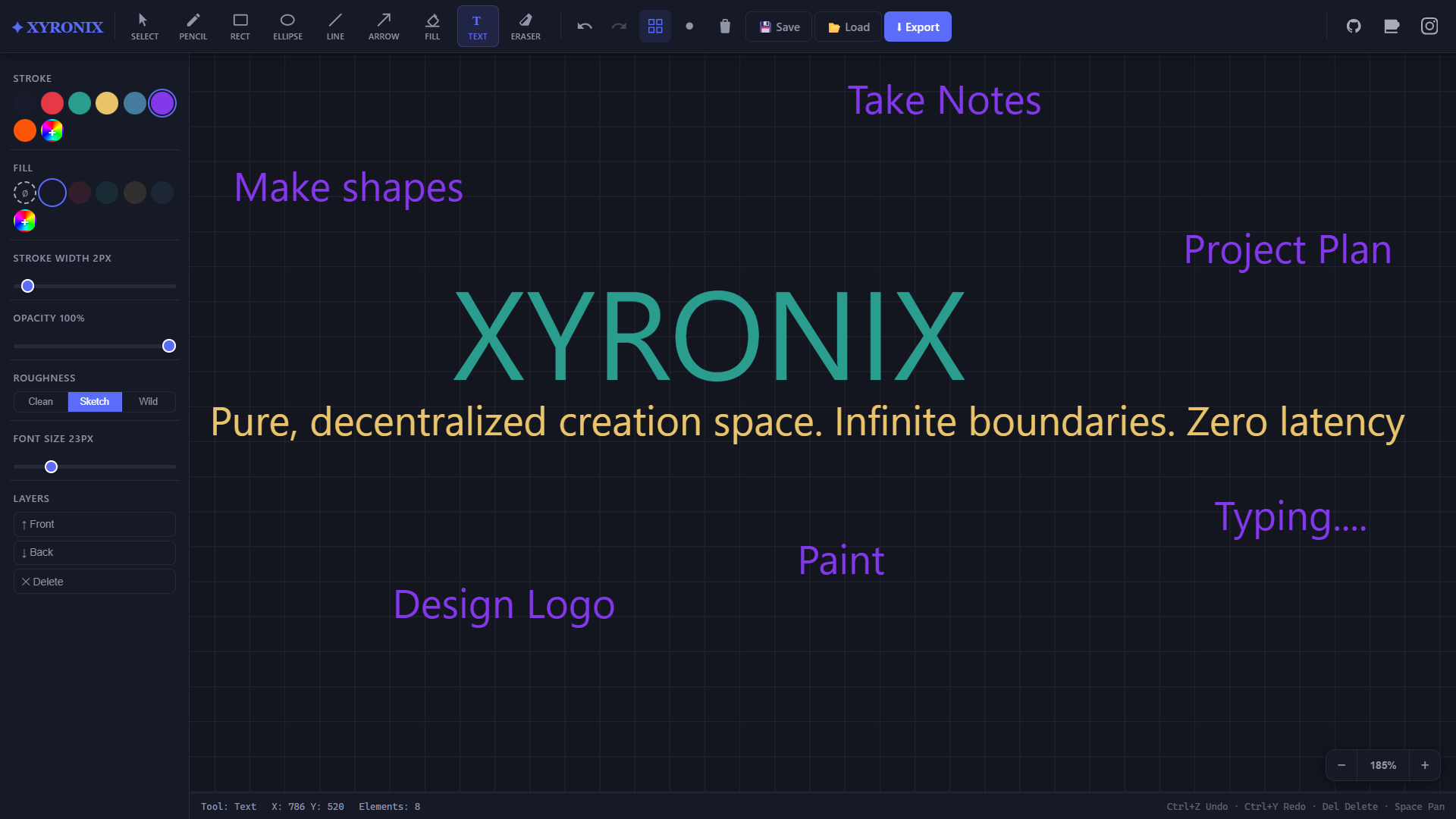Select the Pencil tool
Image resolution: width=1456 pixels, height=819 pixels.
coord(193,26)
